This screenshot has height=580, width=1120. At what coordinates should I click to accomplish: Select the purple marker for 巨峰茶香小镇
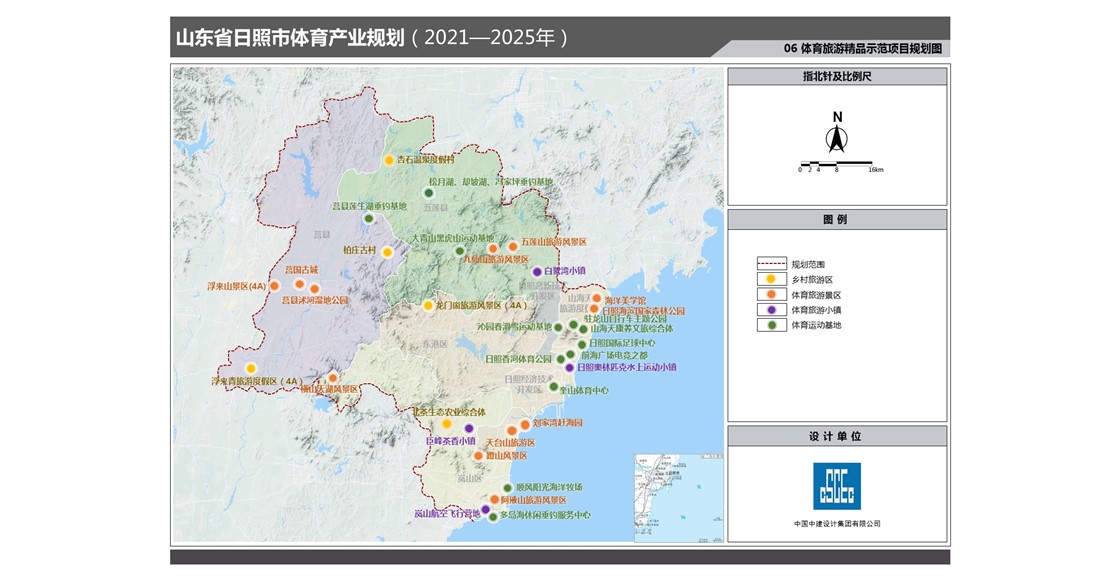coord(468,429)
